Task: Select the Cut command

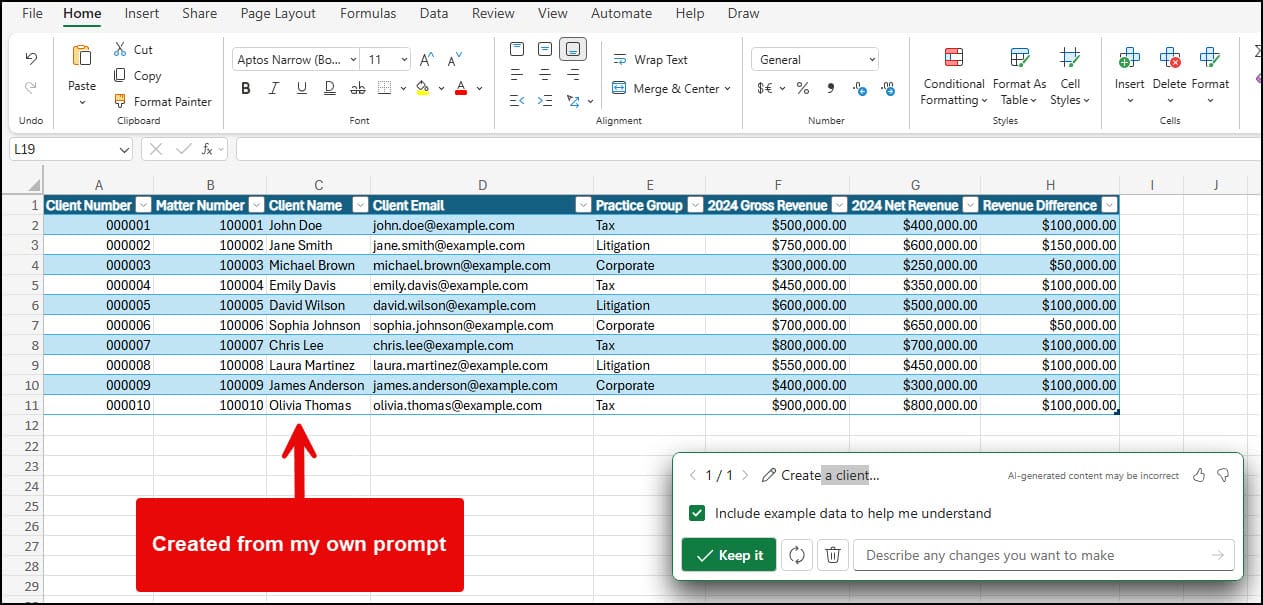Action: coord(134,48)
